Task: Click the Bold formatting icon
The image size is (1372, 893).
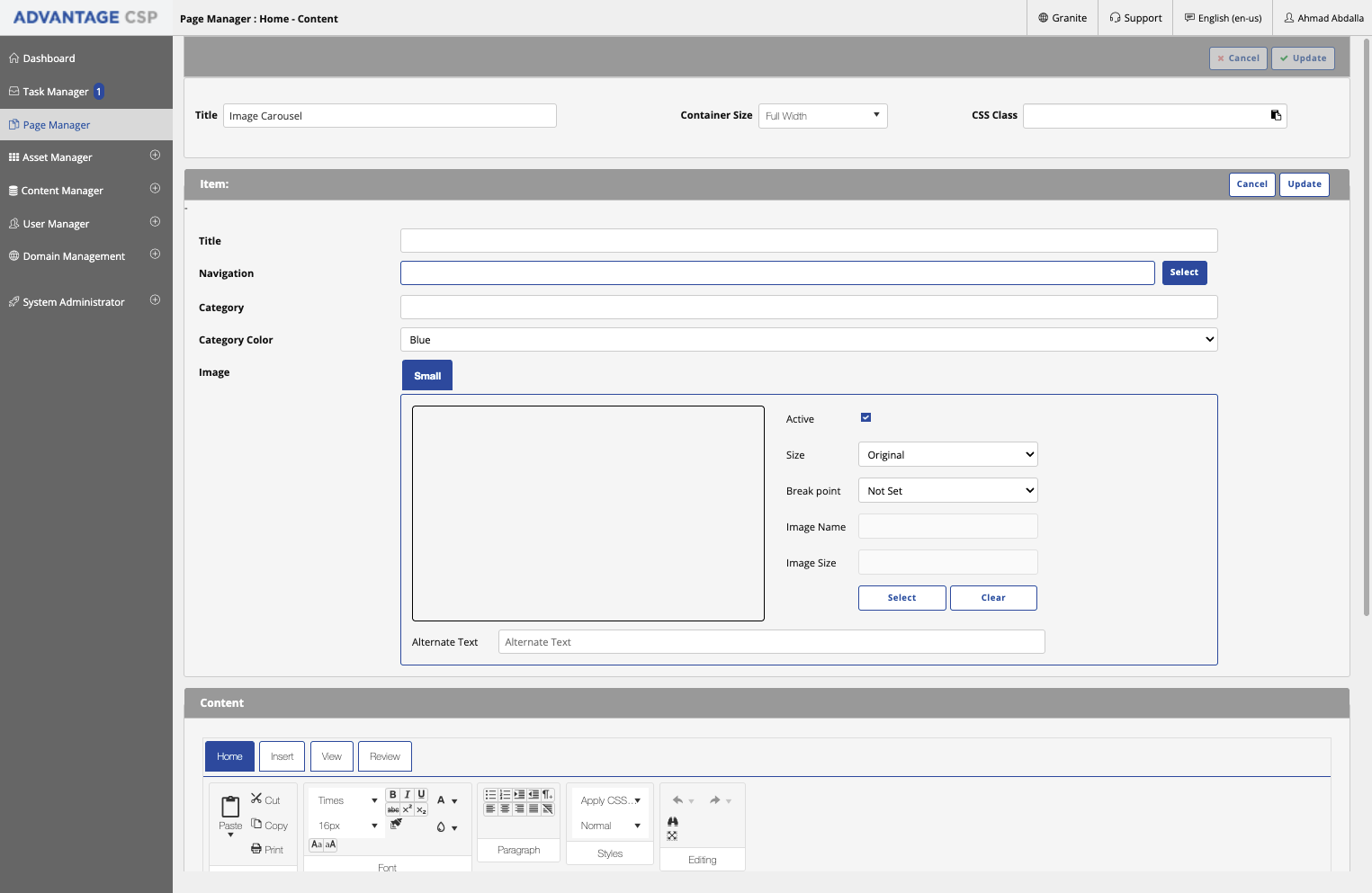Action: pos(393,795)
